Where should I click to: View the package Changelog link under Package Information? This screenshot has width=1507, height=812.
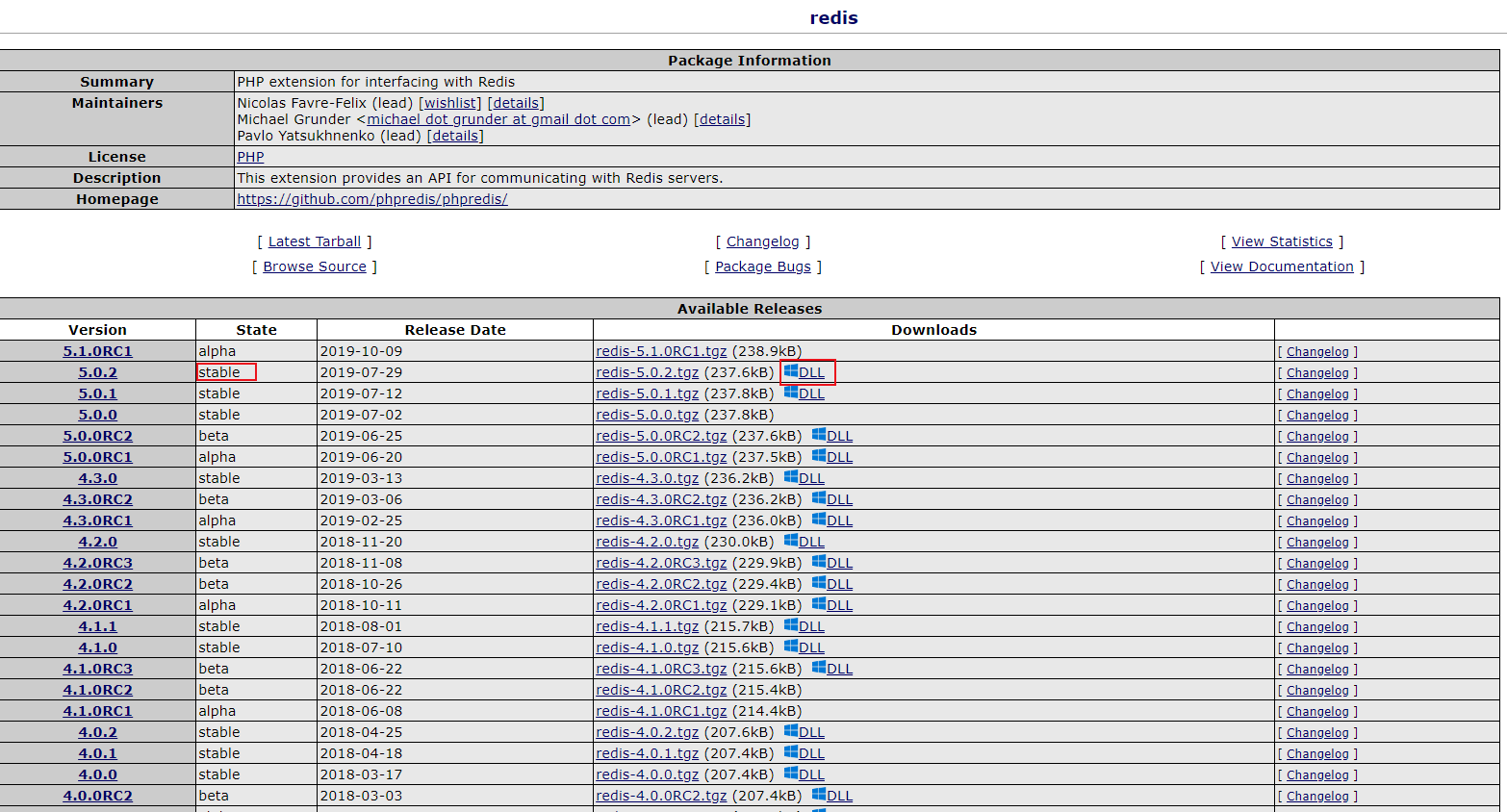coord(763,241)
